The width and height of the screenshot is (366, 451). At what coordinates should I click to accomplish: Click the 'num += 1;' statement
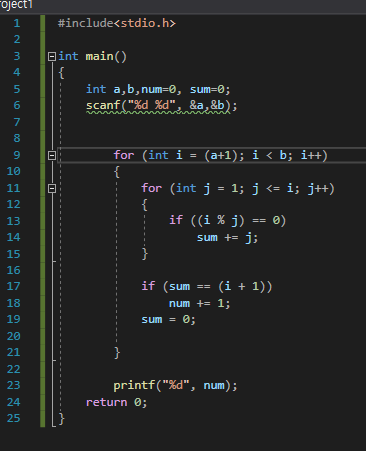coord(199,303)
